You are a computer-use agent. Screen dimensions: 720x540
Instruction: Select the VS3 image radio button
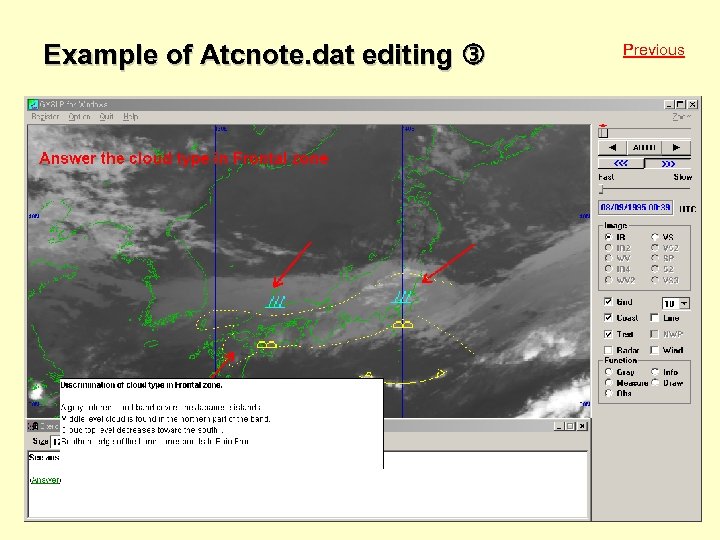point(655,280)
